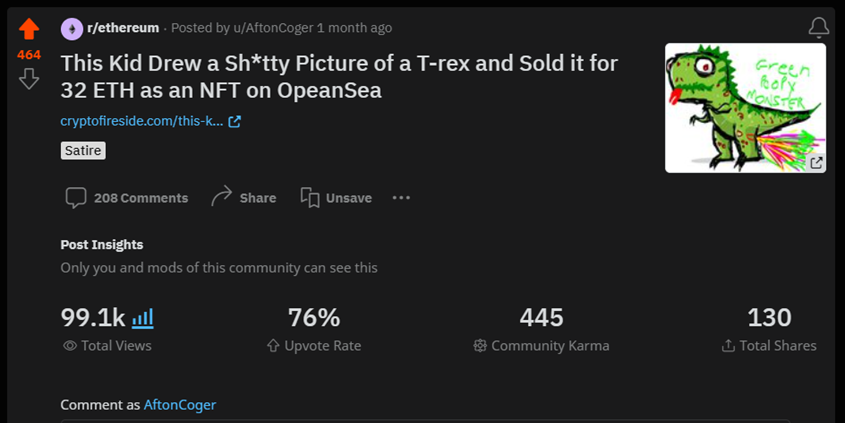Viewport: 845px width, 423px height.
Task: Open the 208 Comments section
Action: [127, 198]
